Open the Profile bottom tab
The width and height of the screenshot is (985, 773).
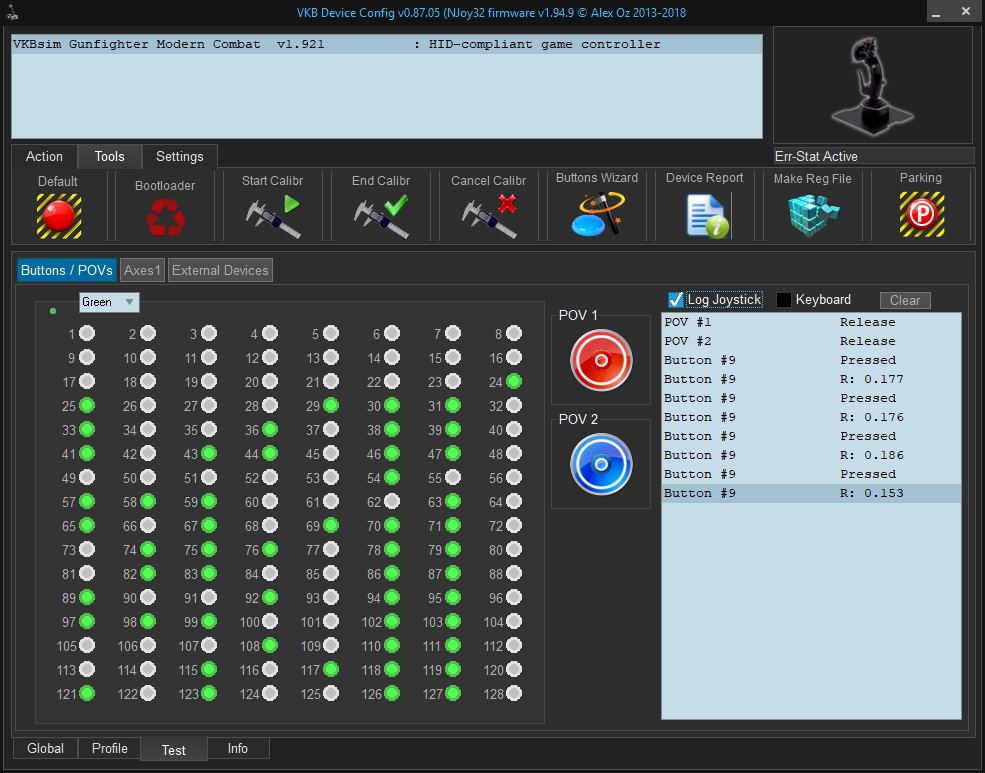tap(110, 749)
